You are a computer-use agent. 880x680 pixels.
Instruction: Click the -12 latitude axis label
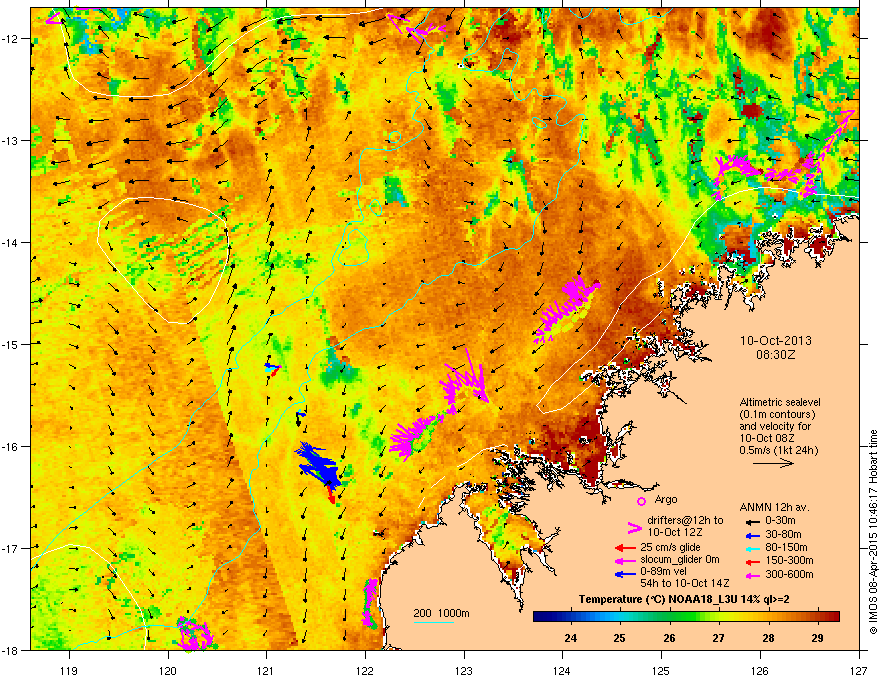(10, 39)
